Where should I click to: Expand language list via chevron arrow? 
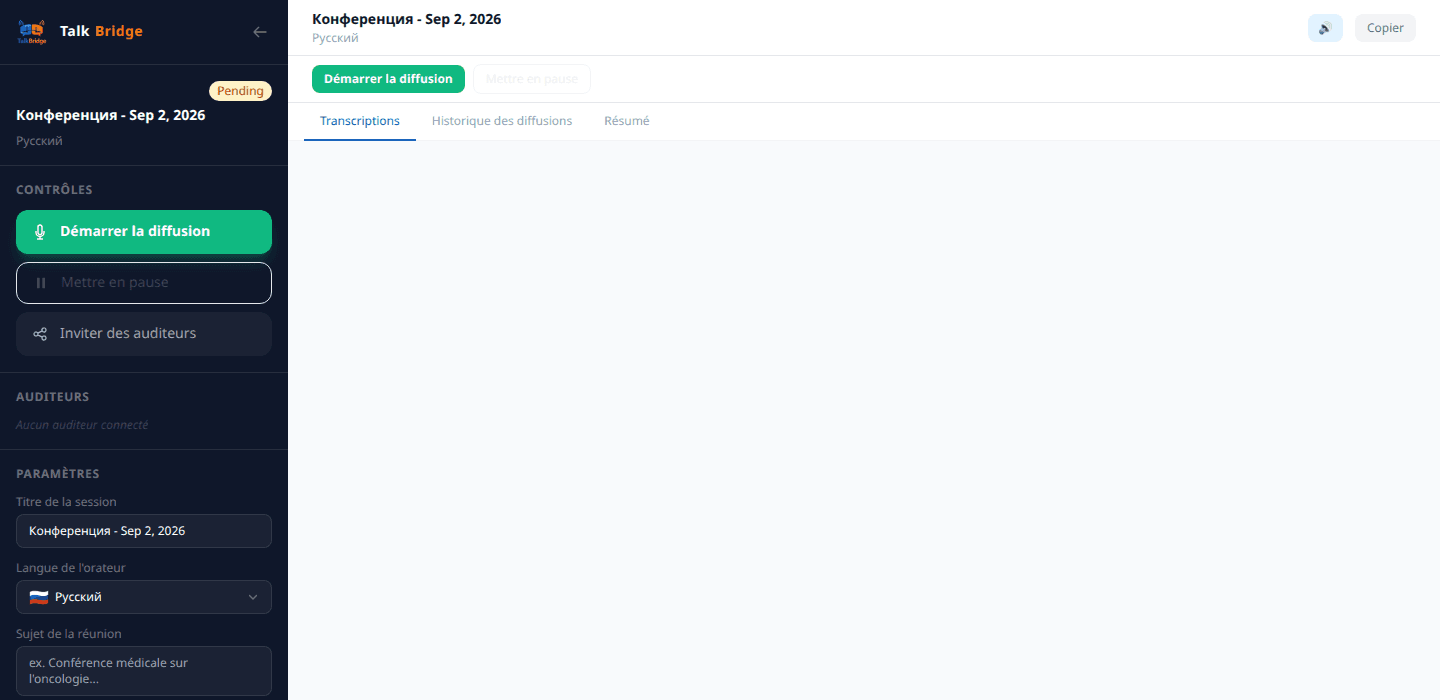[253, 597]
